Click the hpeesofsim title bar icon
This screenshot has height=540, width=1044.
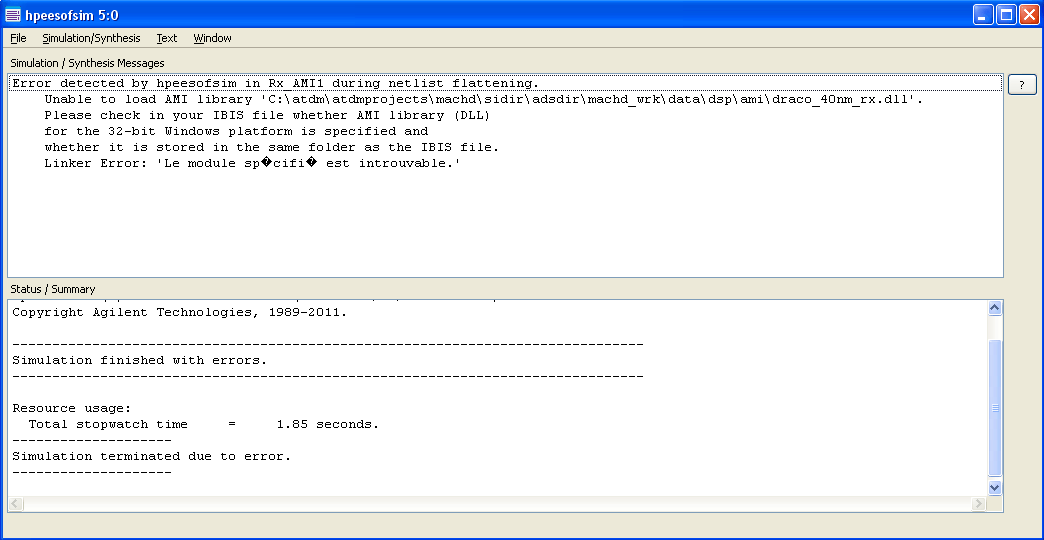13,15
